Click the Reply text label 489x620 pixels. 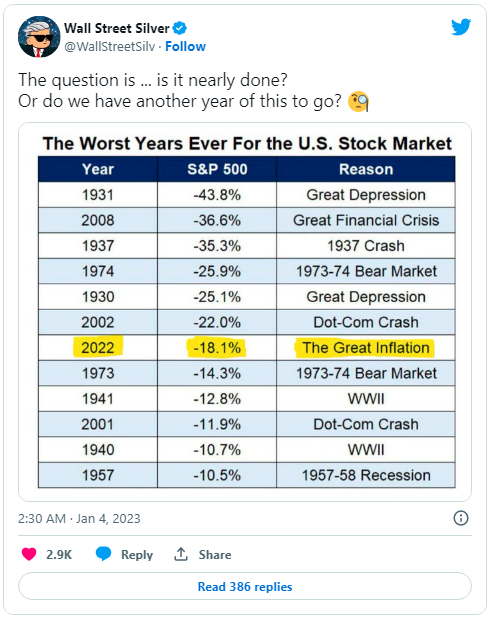point(137,555)
